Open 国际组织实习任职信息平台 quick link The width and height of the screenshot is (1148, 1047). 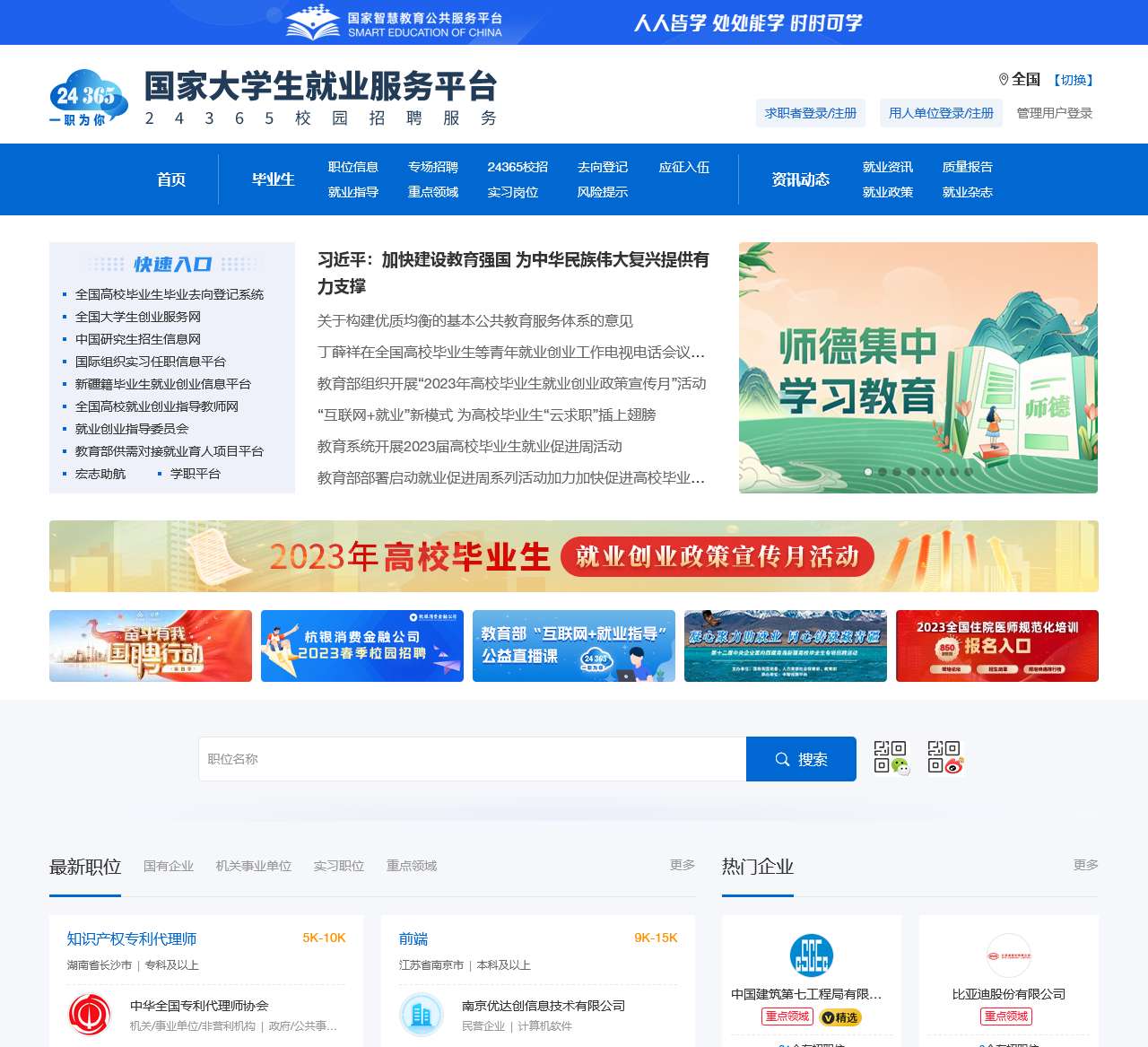point(151,362)
